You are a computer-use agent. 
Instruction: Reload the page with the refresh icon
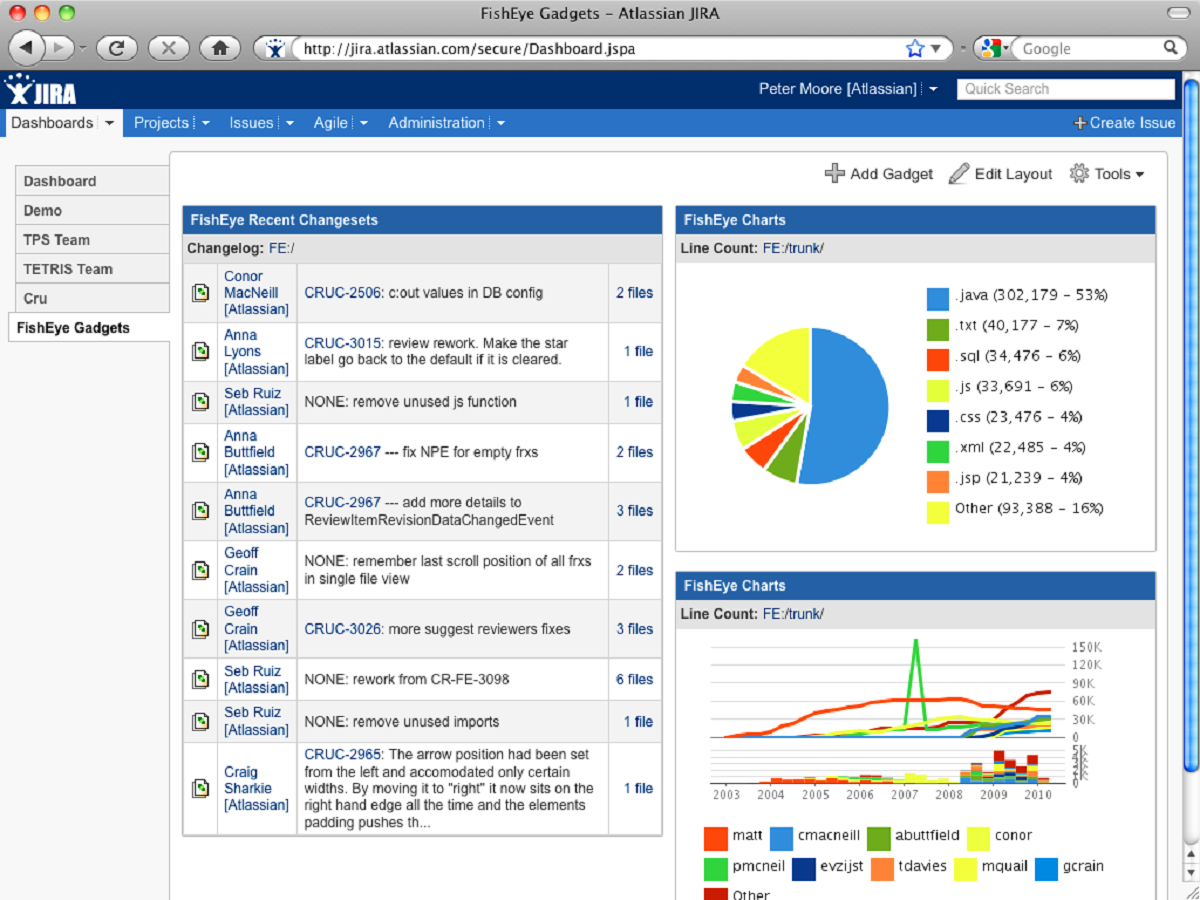click(x=117, y=47)
